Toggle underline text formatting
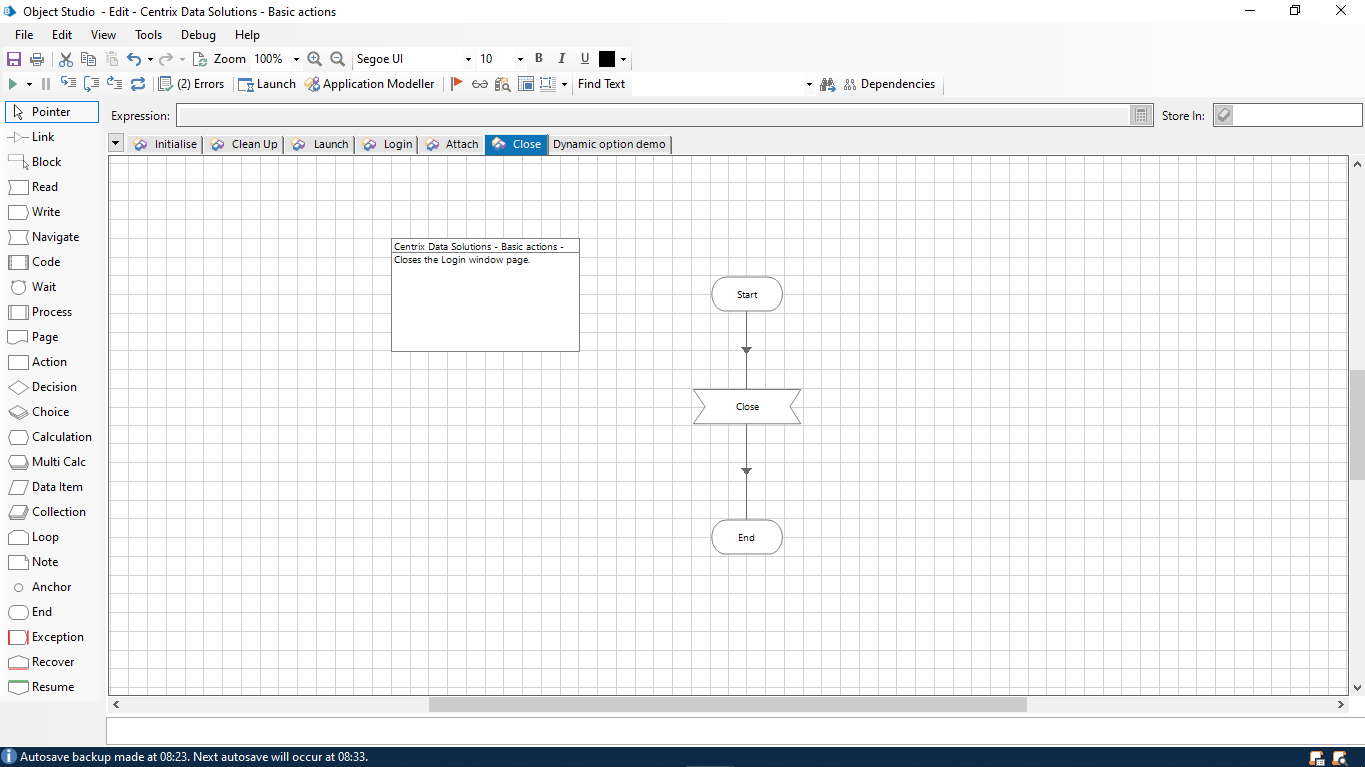The height and width of the screenshot is (767, 1365). click(x=584, y=59)
